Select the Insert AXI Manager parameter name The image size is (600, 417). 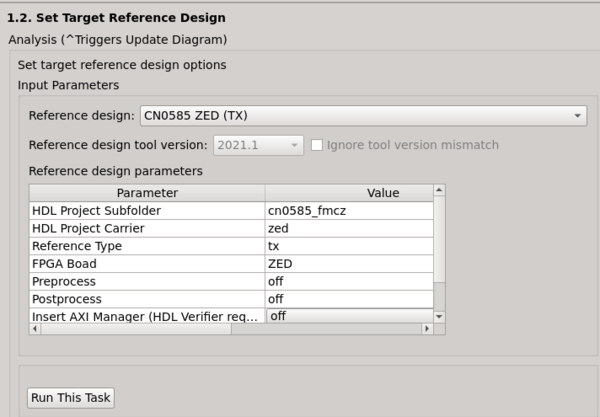click(x=147, y=316)
